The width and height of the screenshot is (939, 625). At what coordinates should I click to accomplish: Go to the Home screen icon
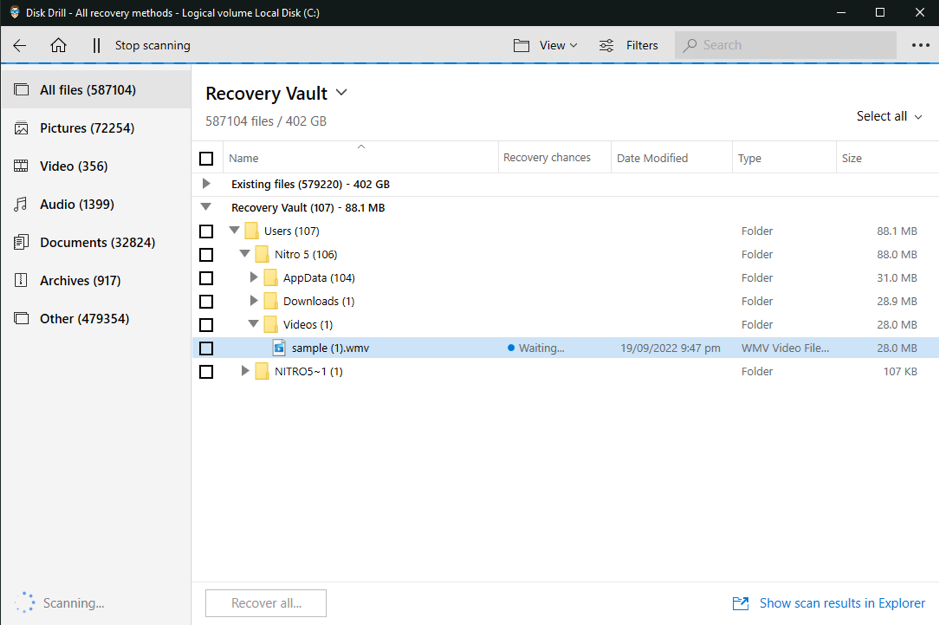pos(59,45)
